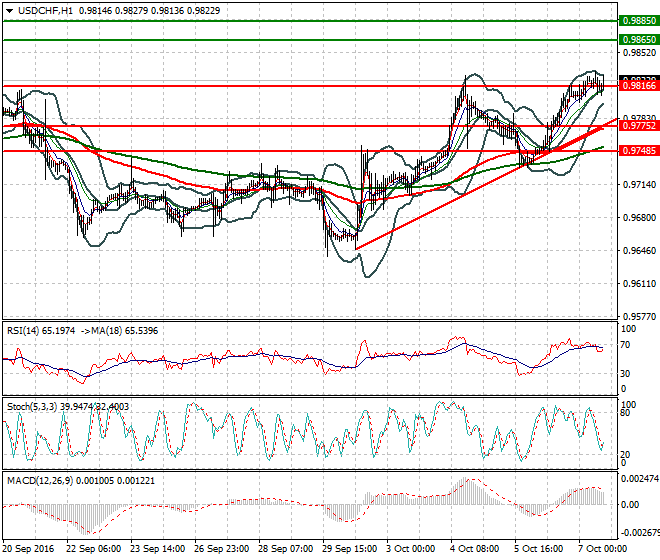Select the 5 Oct 16:00 time label
Image resolution: width=660 pixels, height=560 pixels.
[x=539, y=549]
